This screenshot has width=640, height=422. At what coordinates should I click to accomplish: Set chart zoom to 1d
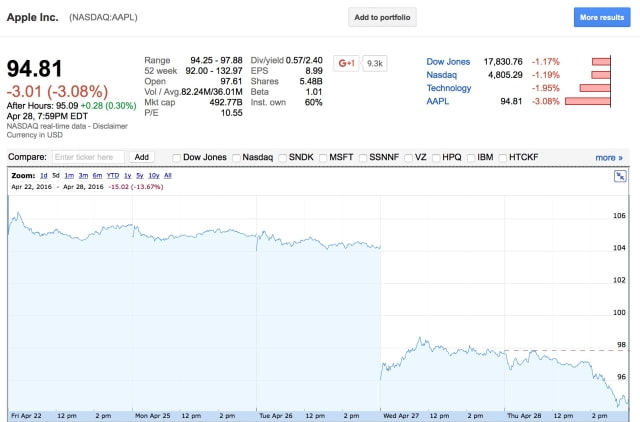(x=44, y=175)
